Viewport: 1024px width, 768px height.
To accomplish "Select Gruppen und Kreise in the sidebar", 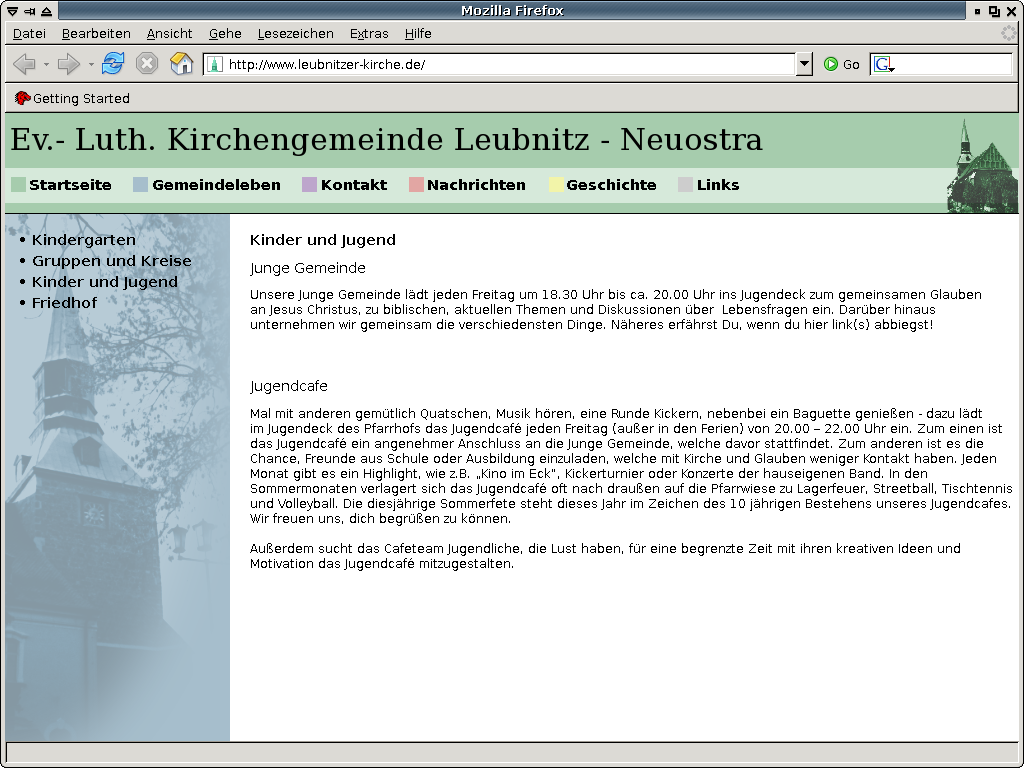I will click(112, 261).
